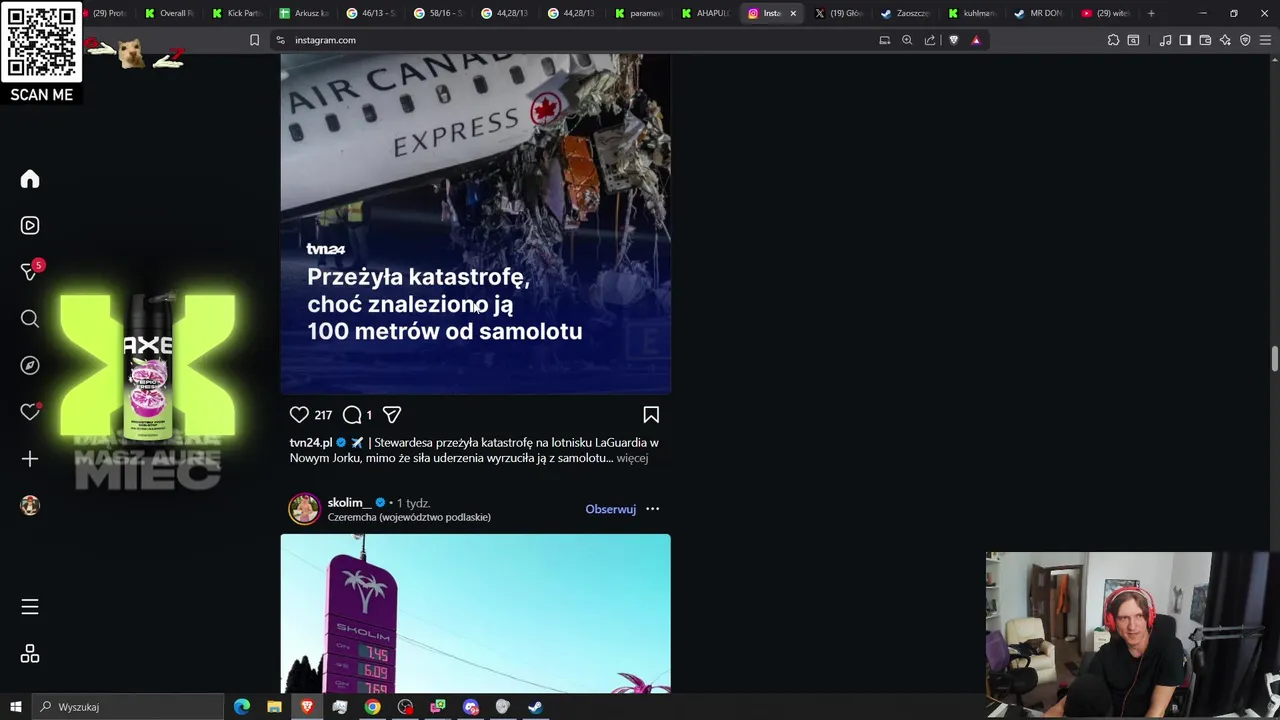Switch to the AHAPULO tab

(707, 13)
